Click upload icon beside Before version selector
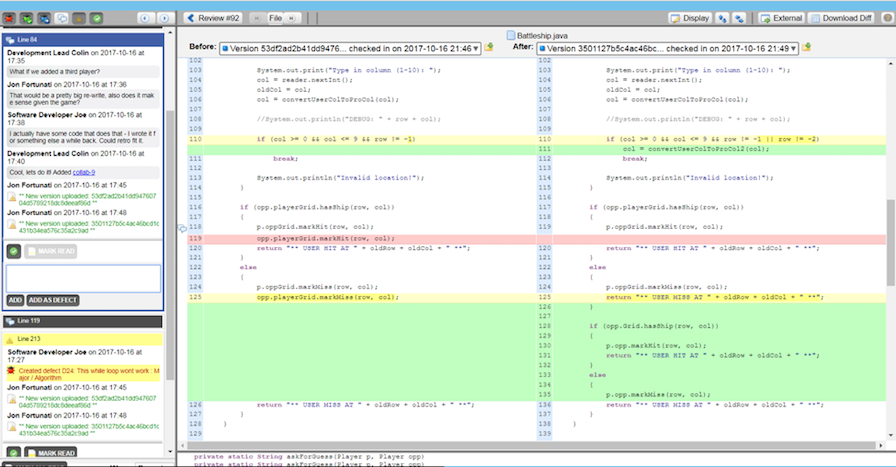 489,47
